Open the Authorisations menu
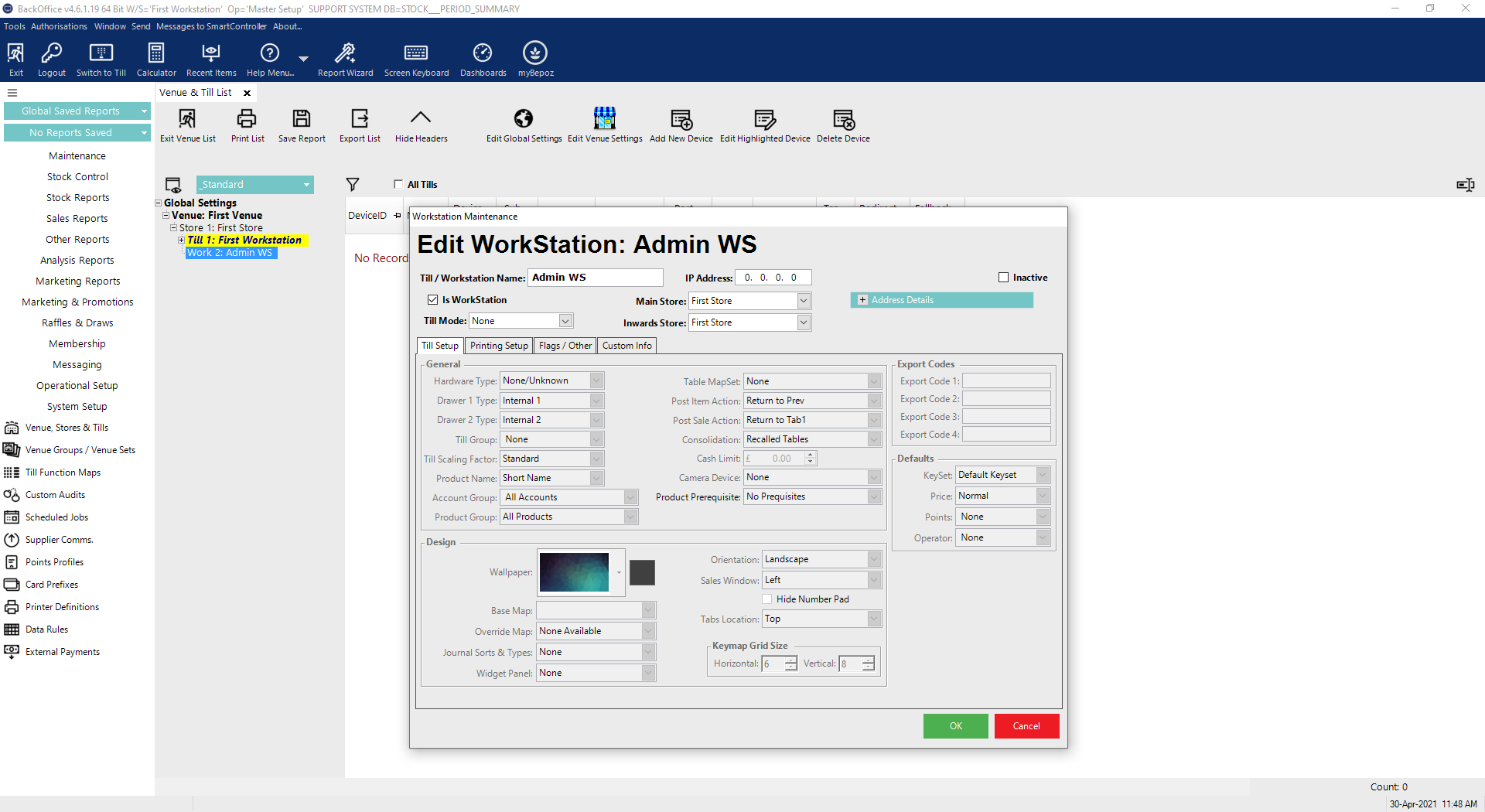This screenshot has width=1485, height=812. pos(59,26)
